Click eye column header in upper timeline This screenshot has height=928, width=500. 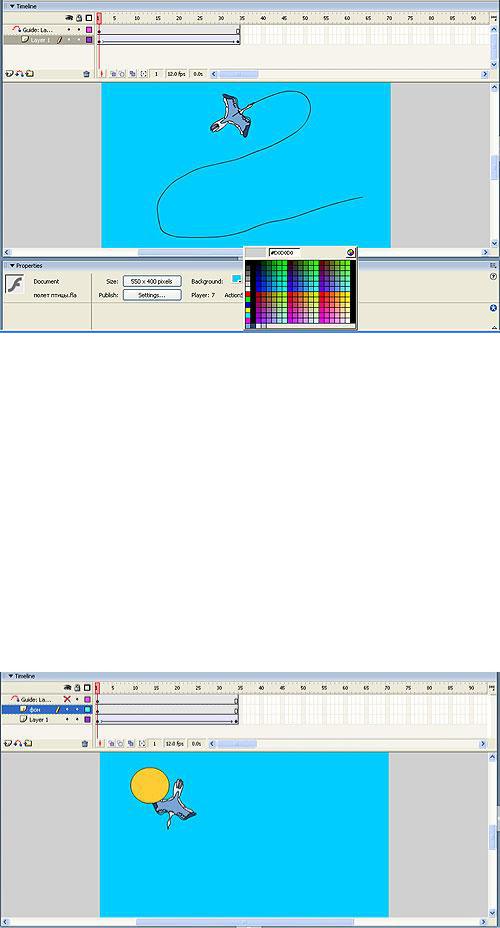69,18
